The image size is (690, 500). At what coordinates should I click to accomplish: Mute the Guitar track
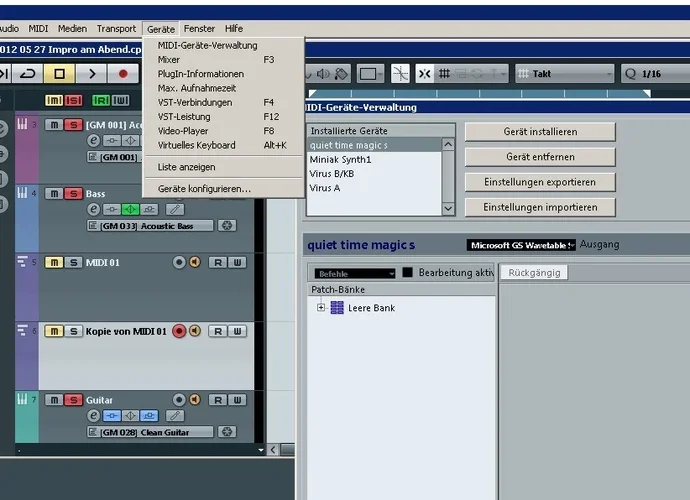coord(54,400)
